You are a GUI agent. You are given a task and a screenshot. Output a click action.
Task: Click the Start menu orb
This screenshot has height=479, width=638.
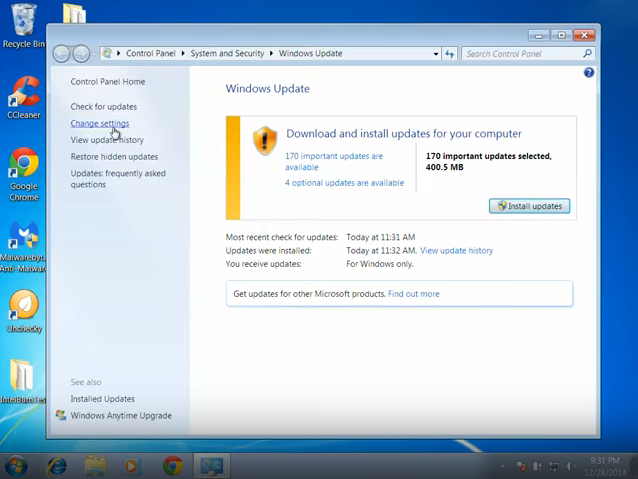pyautogui.click(x=17, y=466)
